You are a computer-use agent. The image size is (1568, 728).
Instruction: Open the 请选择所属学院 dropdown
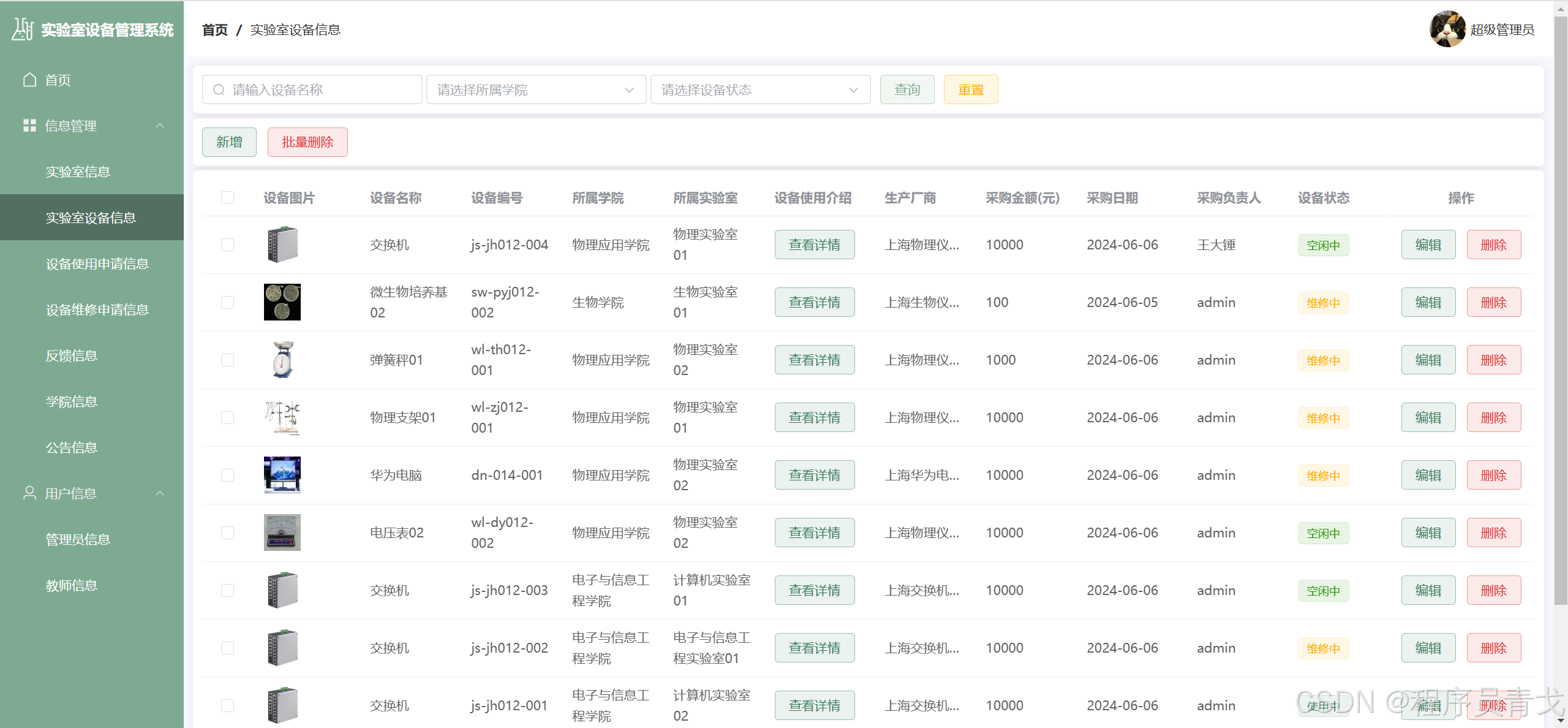point(536,90)
